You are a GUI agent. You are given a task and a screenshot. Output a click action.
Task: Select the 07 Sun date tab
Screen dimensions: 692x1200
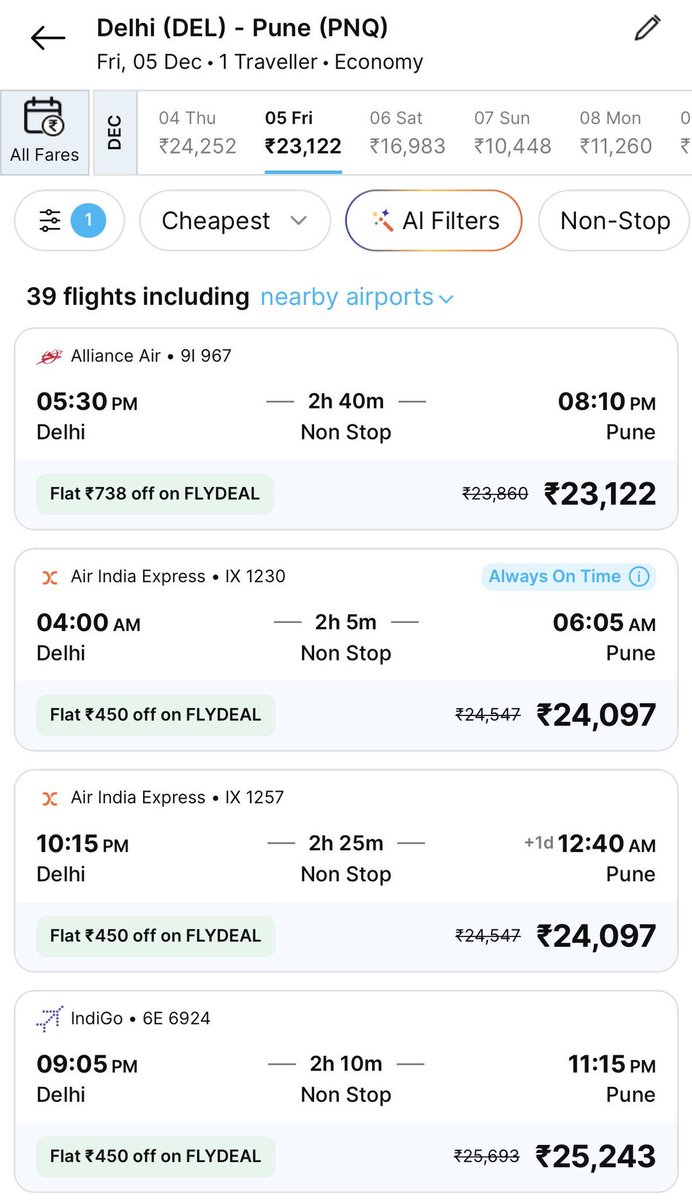coord(512,133)
